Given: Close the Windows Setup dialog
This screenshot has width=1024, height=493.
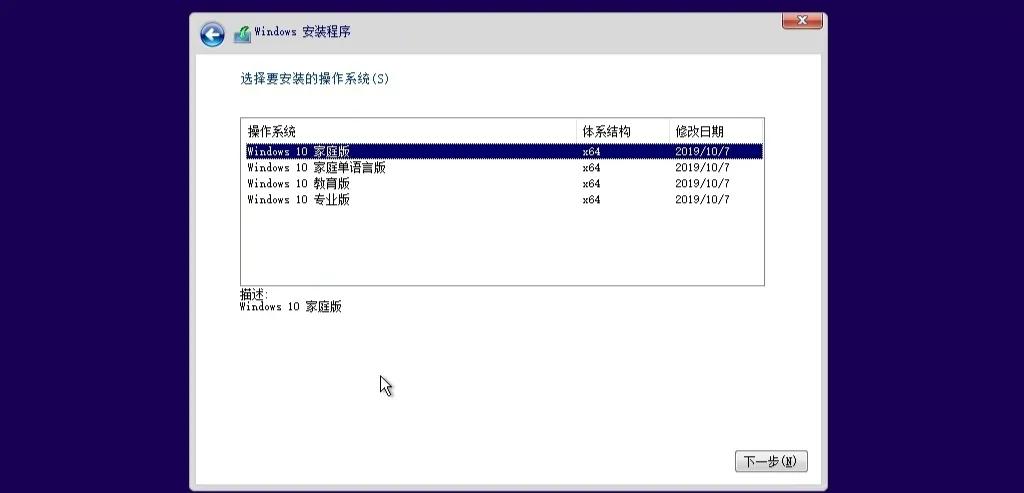Looking at the screenshot, I should pyautogui.click(x=802, y=21).
